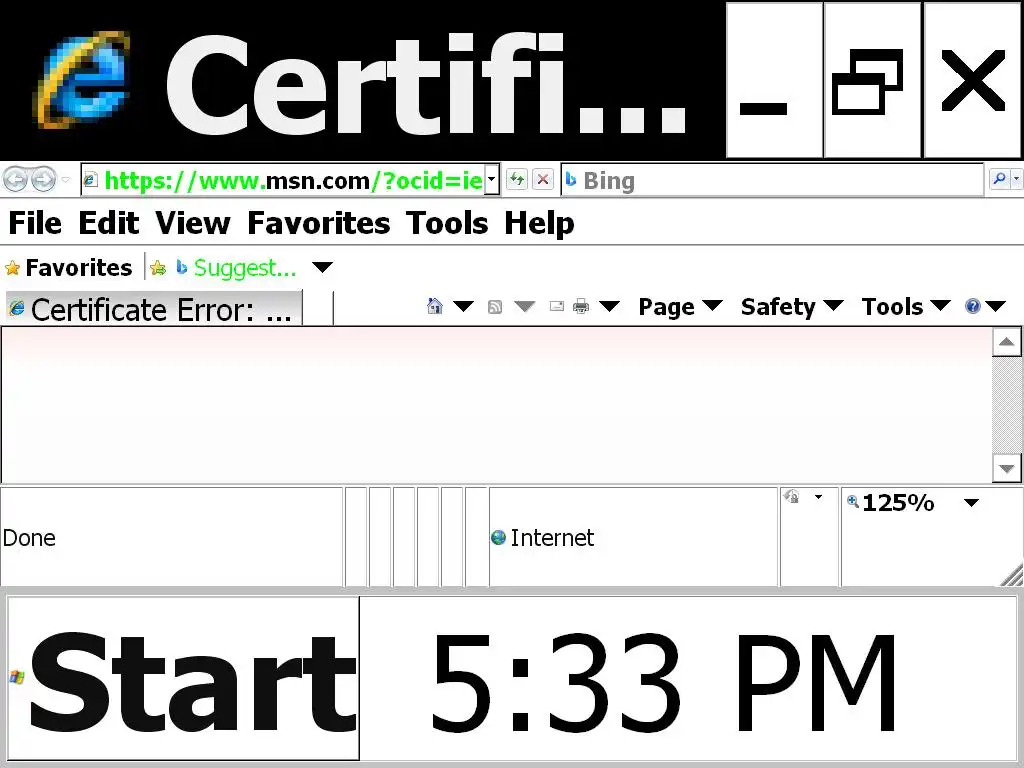Screen dimensions: 1024x768
Task: Click the Internet security zone indicator
Action: [x=633, y=537]
